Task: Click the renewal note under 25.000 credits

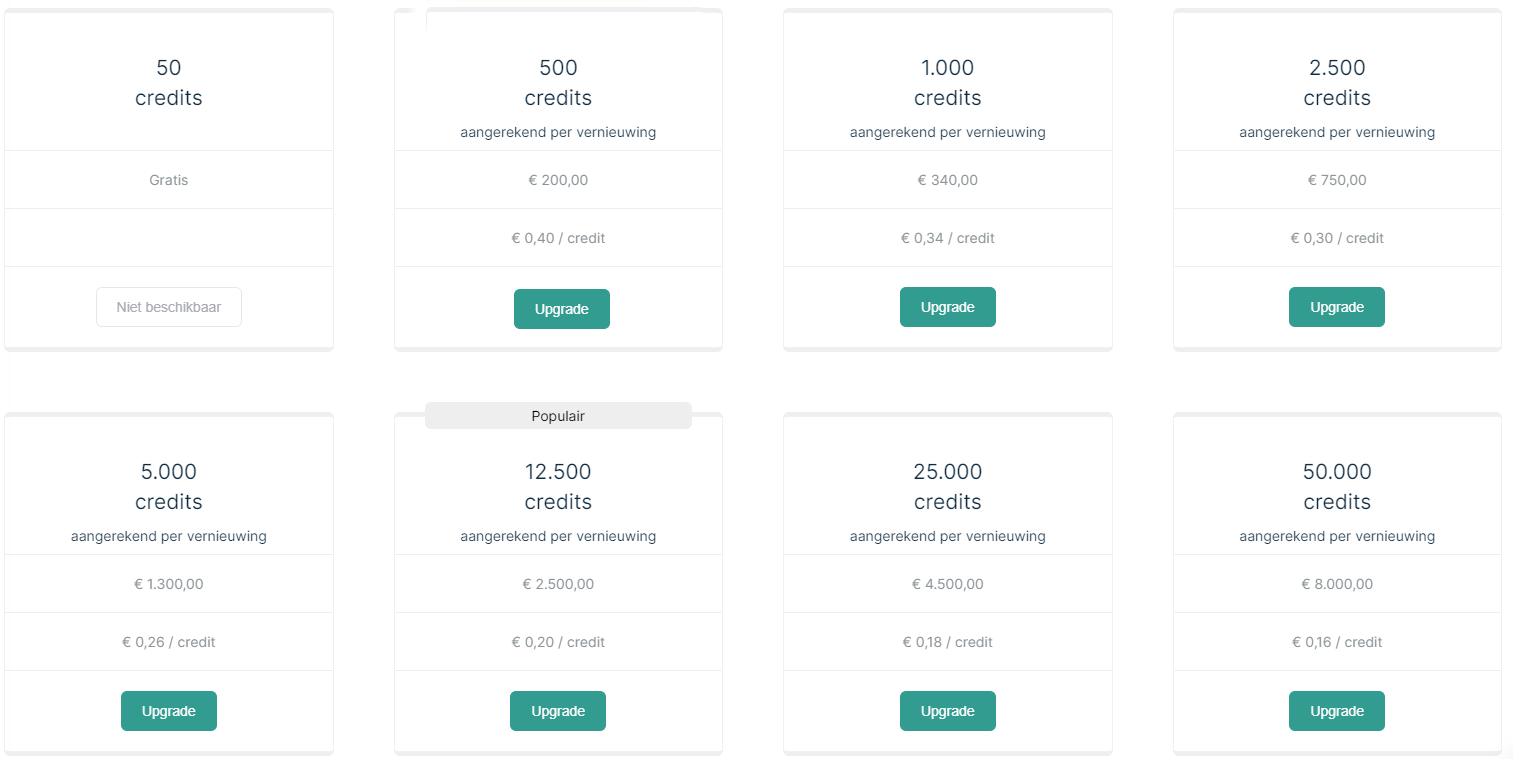Action: [947, 536]
